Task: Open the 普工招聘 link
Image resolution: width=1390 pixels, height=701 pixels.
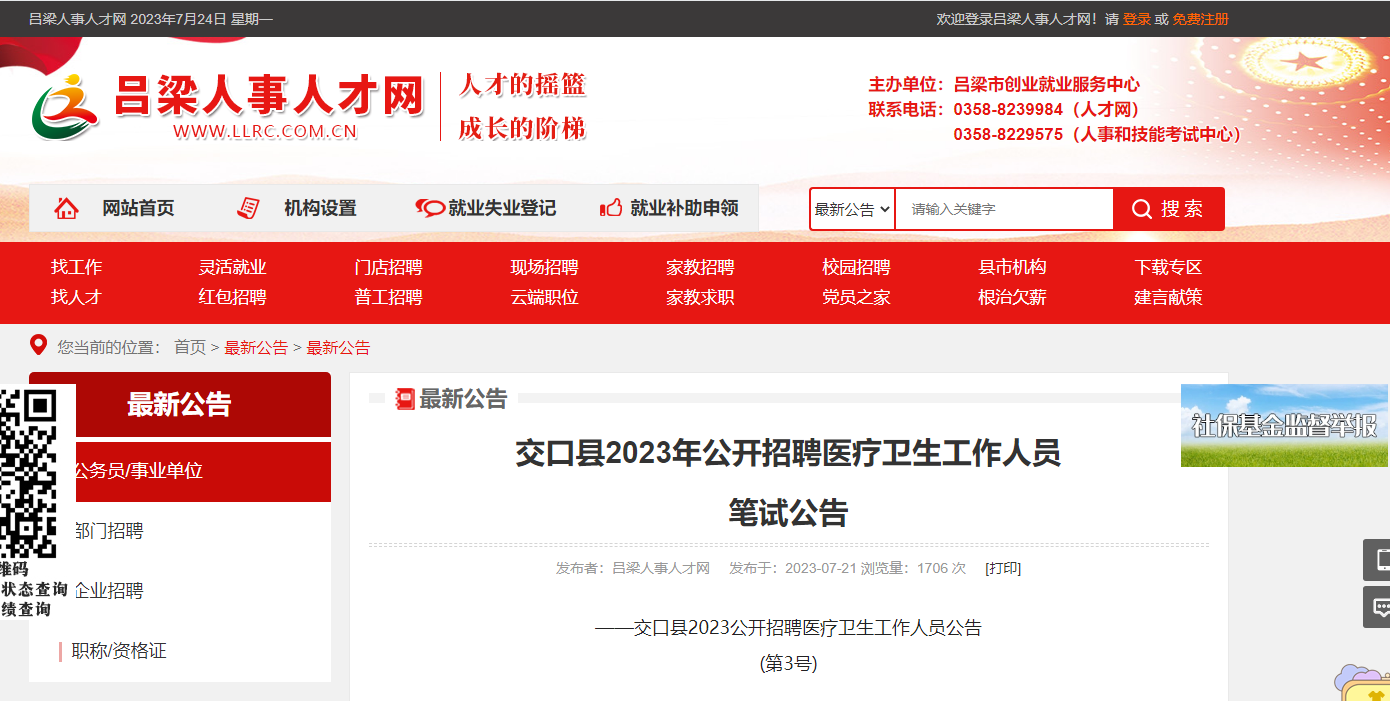Action: [389, 297]
